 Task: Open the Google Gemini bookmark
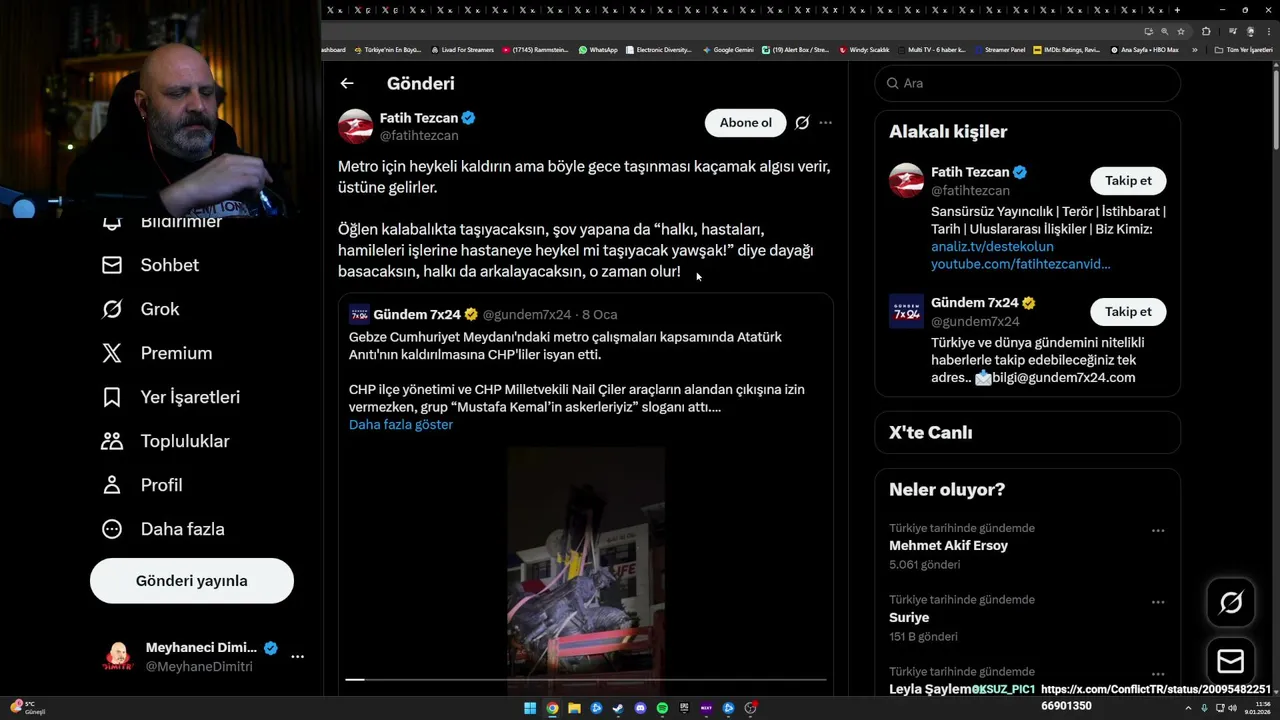pyautogui.click(x=728, y=49)
